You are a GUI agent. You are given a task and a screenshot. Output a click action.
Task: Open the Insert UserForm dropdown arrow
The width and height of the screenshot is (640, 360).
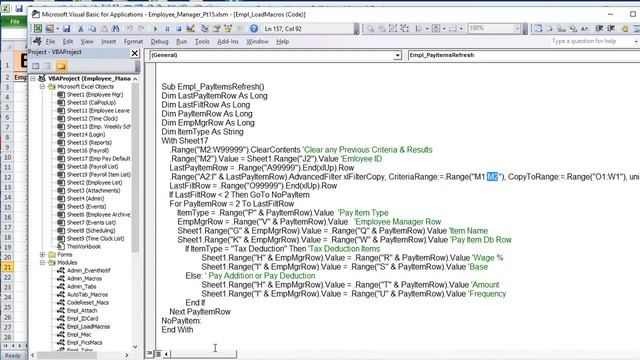click(x=57, y=29)
